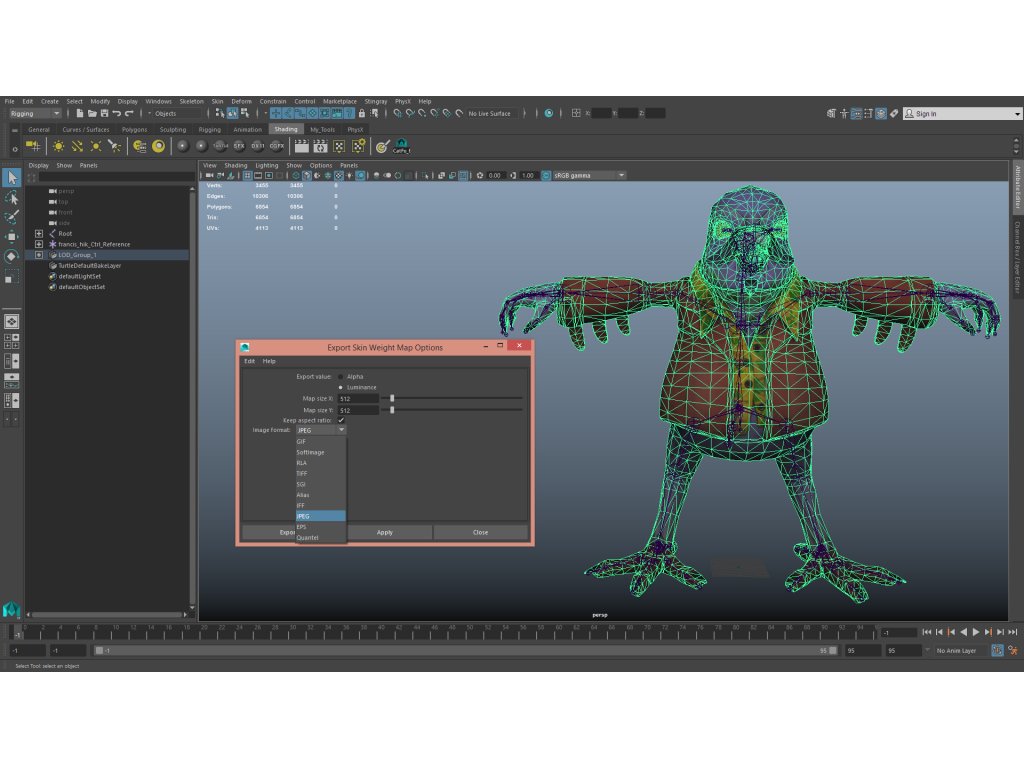Open Edit menu in Export Skin Weight dialog

[249, 361]
